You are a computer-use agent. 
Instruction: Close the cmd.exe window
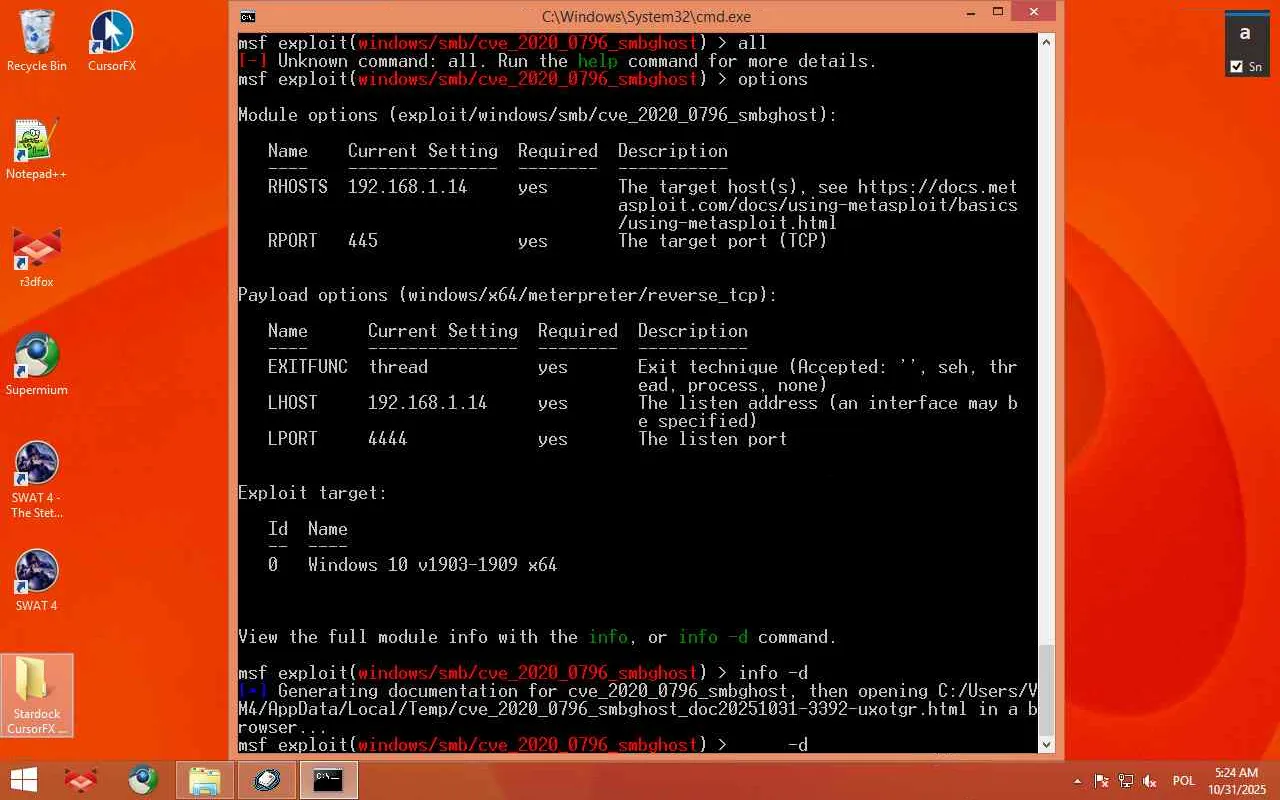tap(1033, 12)
